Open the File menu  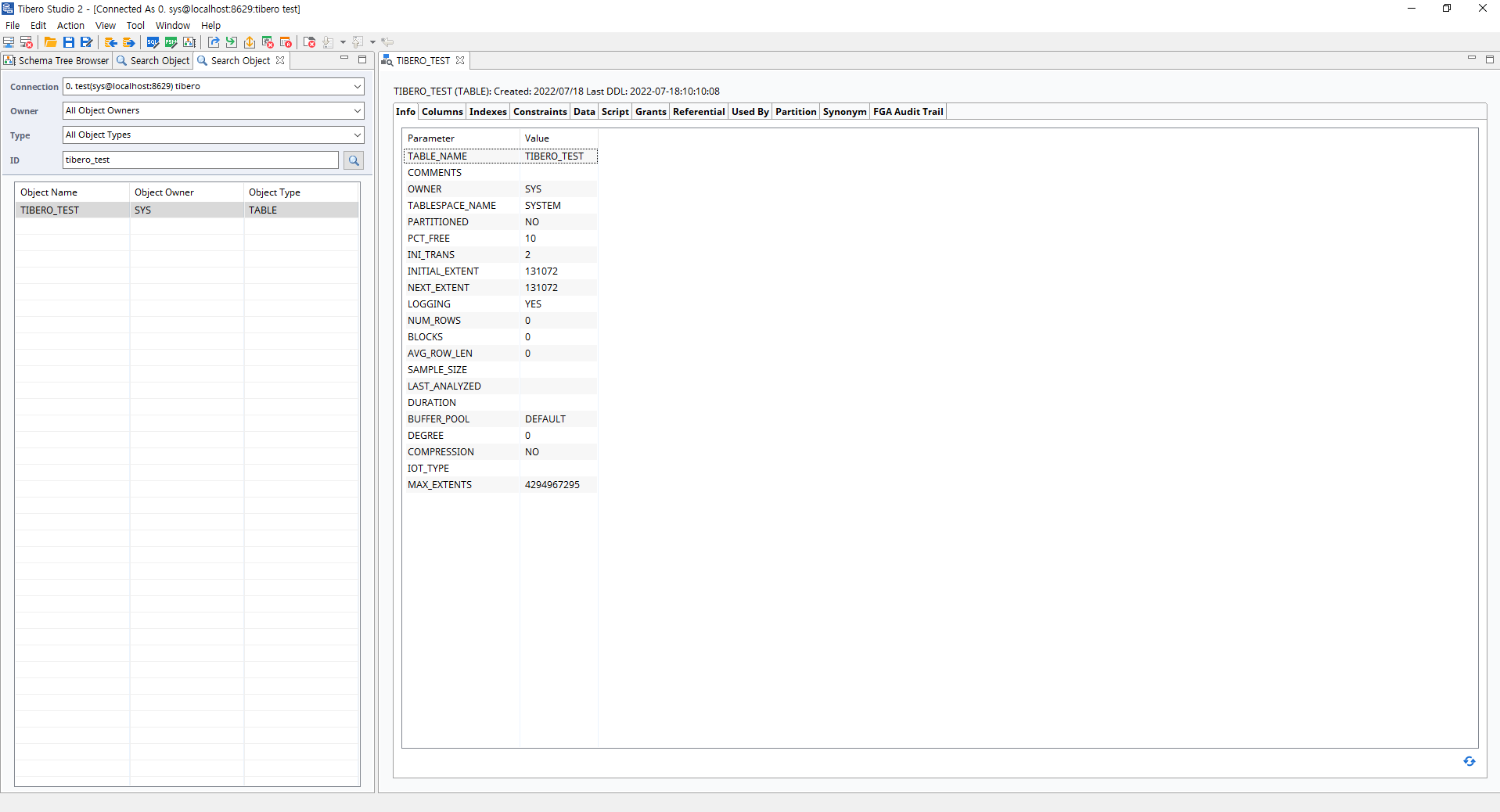[x=13, y=25]
